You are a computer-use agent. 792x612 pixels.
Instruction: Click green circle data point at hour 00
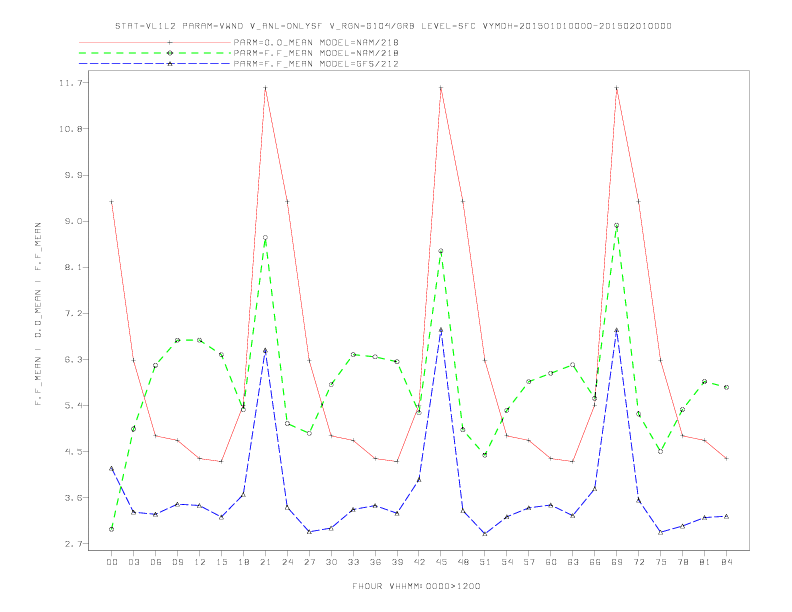tap(112, 529)
